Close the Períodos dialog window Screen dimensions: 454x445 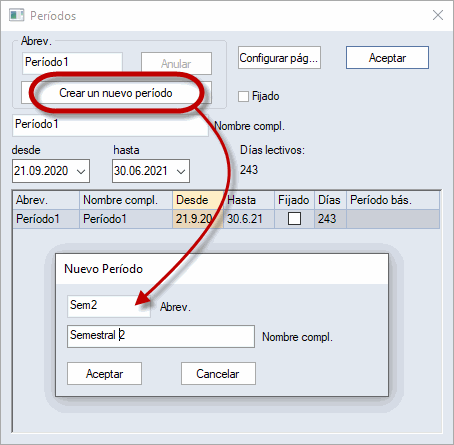(438, 15)
